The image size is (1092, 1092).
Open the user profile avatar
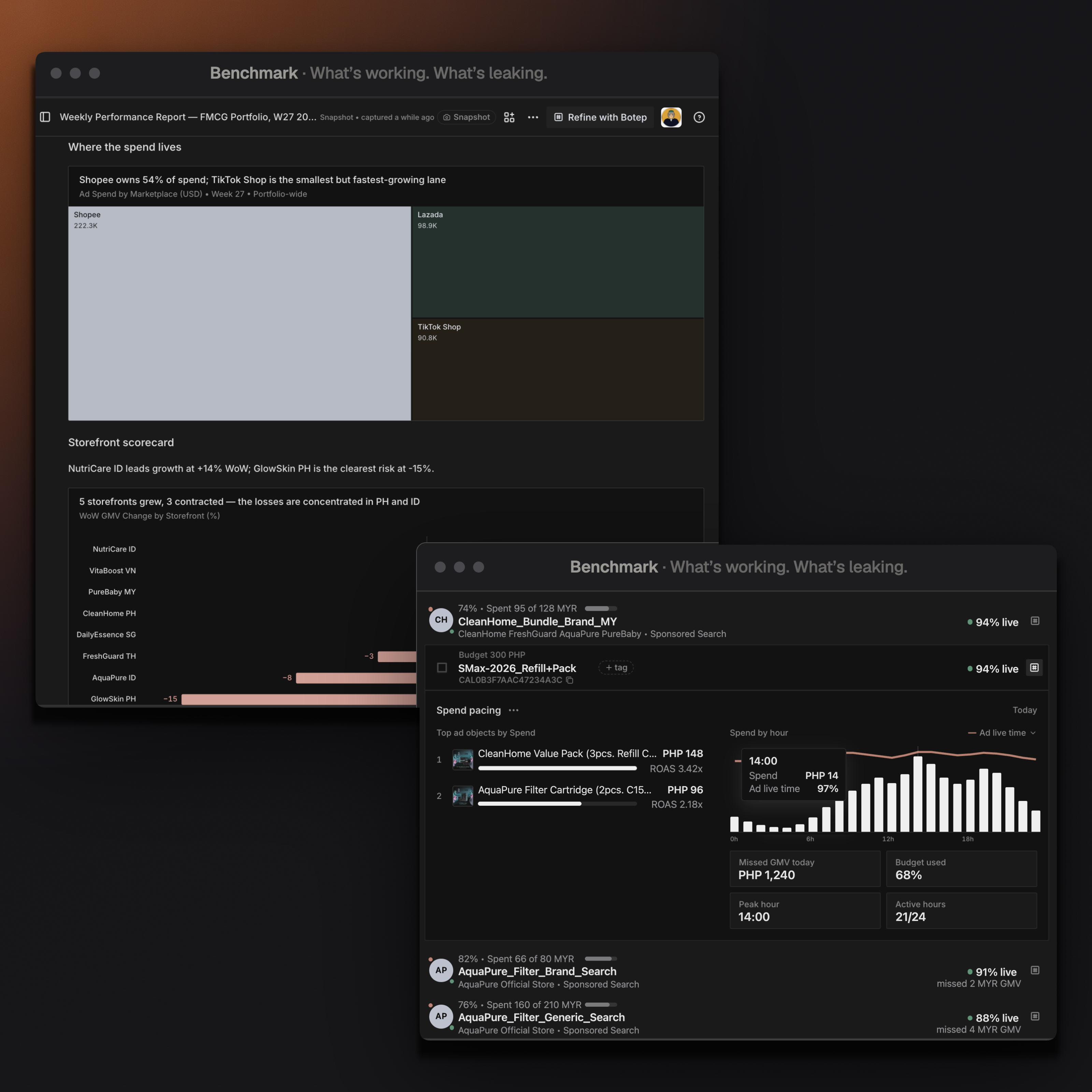[x=671, y=117]
